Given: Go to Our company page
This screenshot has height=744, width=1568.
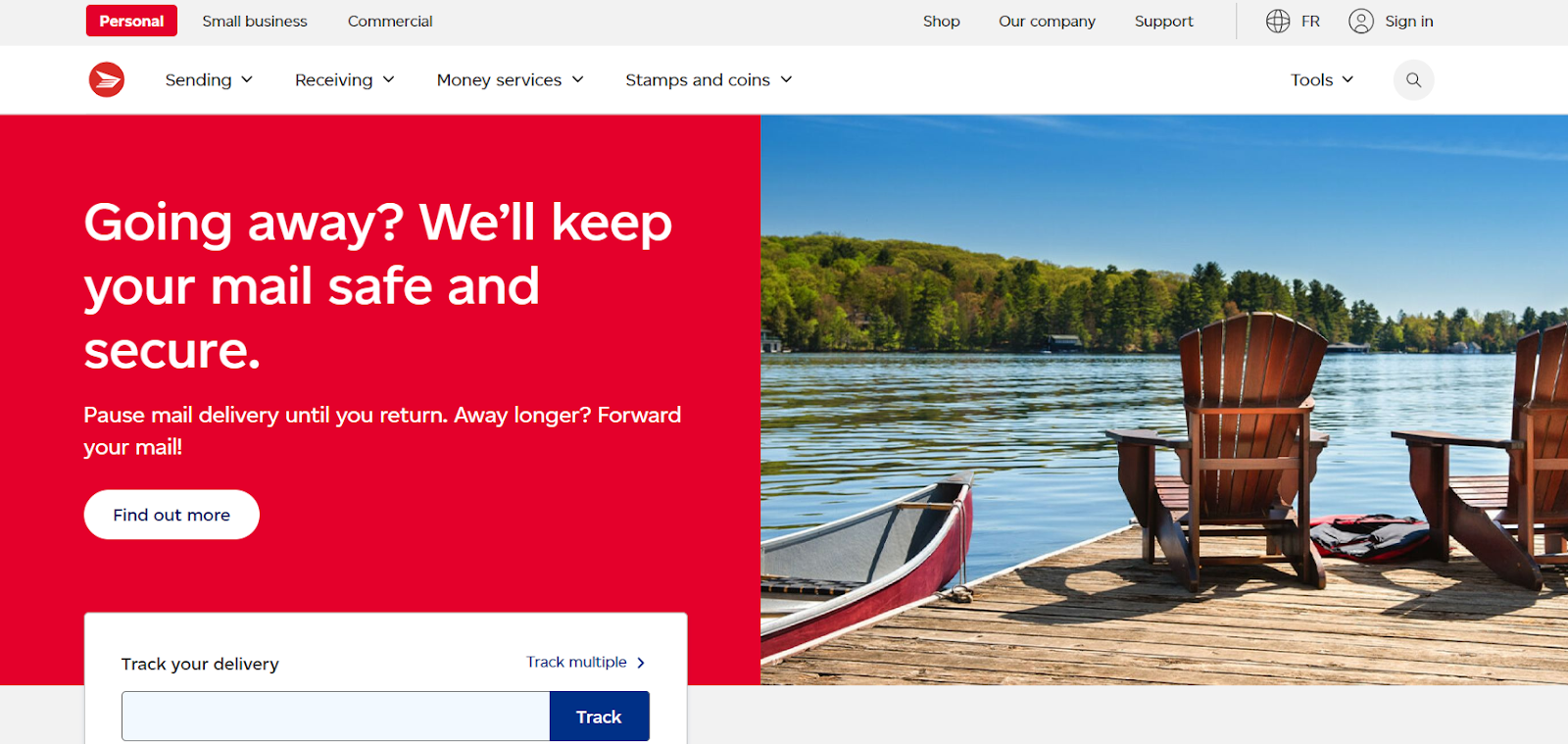Looking at the screenshot, I should point(1047,21).
